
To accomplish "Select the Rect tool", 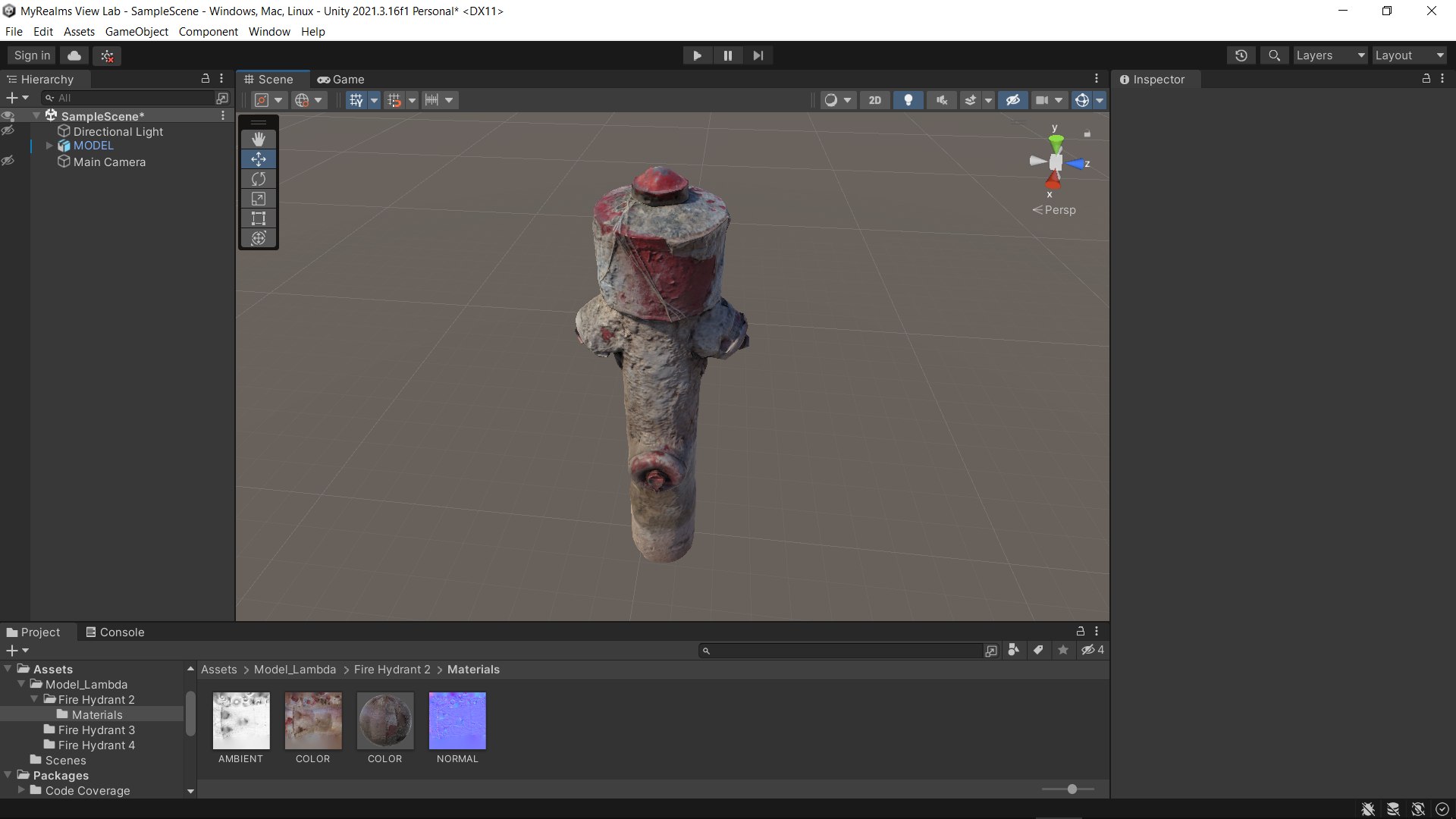I will coord(259,218).
